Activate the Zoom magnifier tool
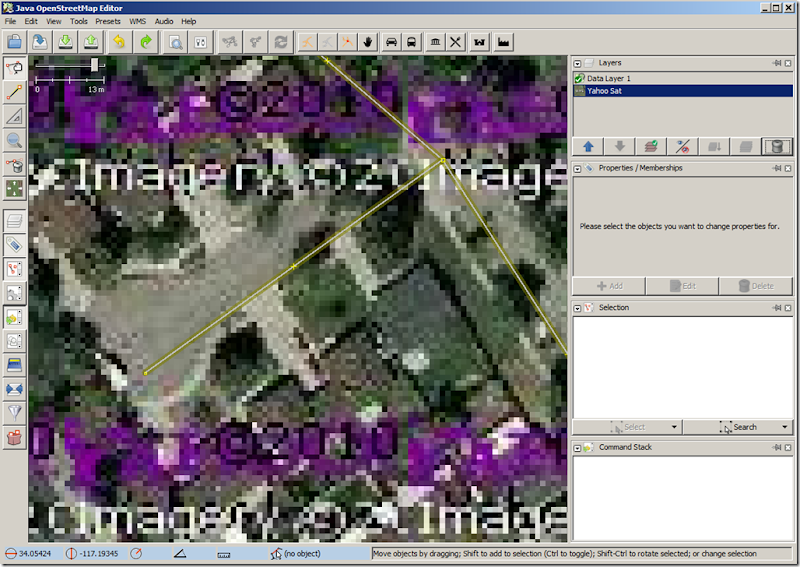This screenshot has height=567, width=800. pyautogui.click(x=15, y=140)
